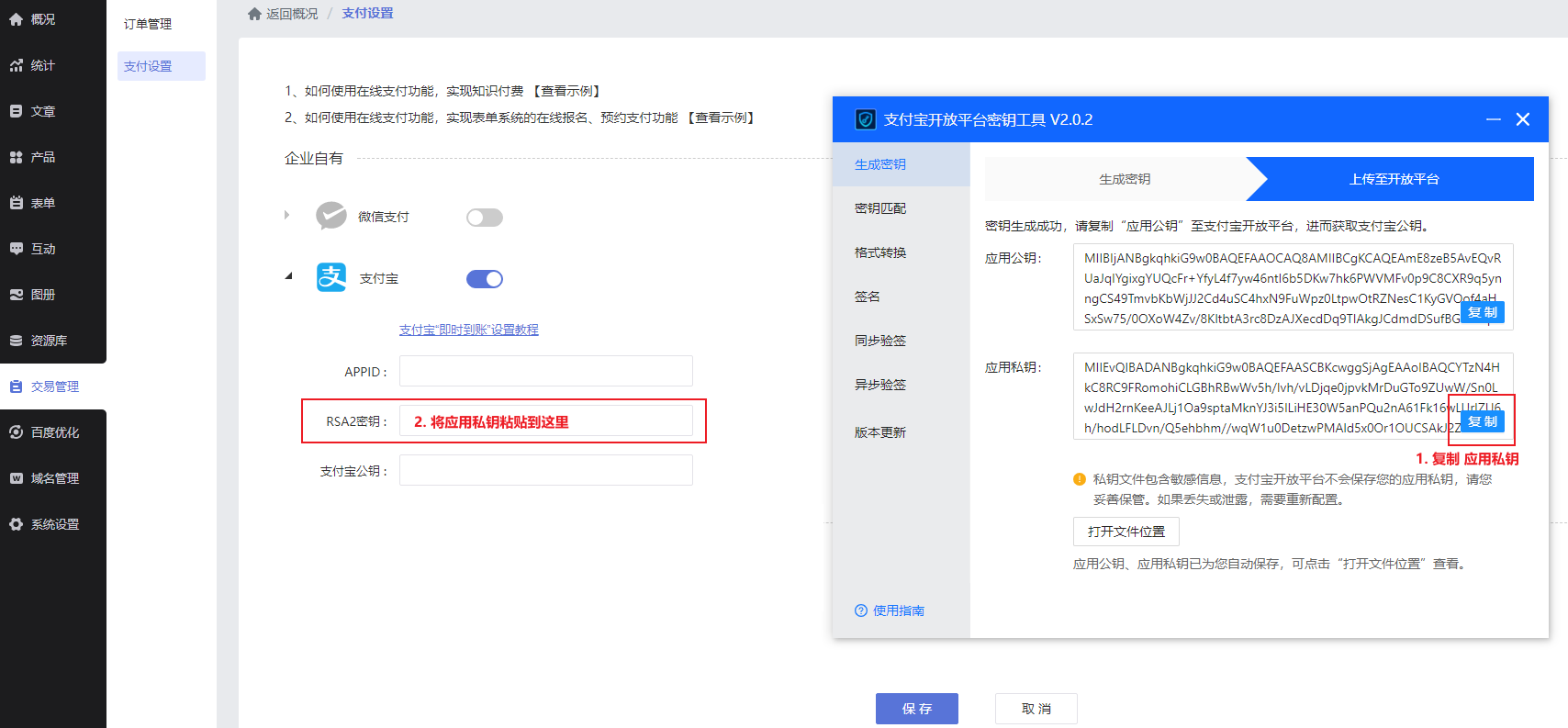Click the Alipay key tool shield logo
Viewport: 1568px width, 728px height.
point(865,119)
